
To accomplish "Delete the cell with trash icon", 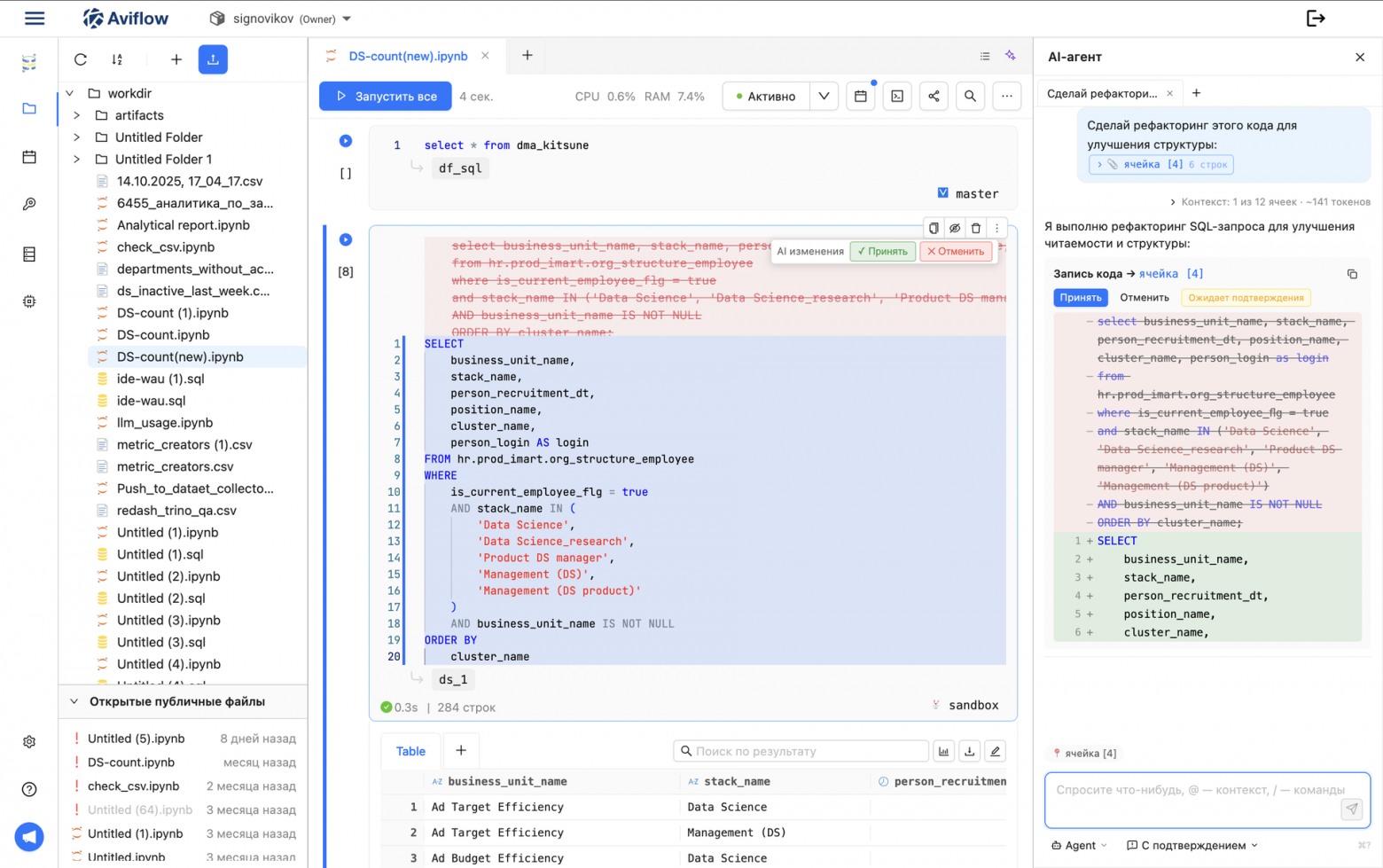I will (976, 229).
